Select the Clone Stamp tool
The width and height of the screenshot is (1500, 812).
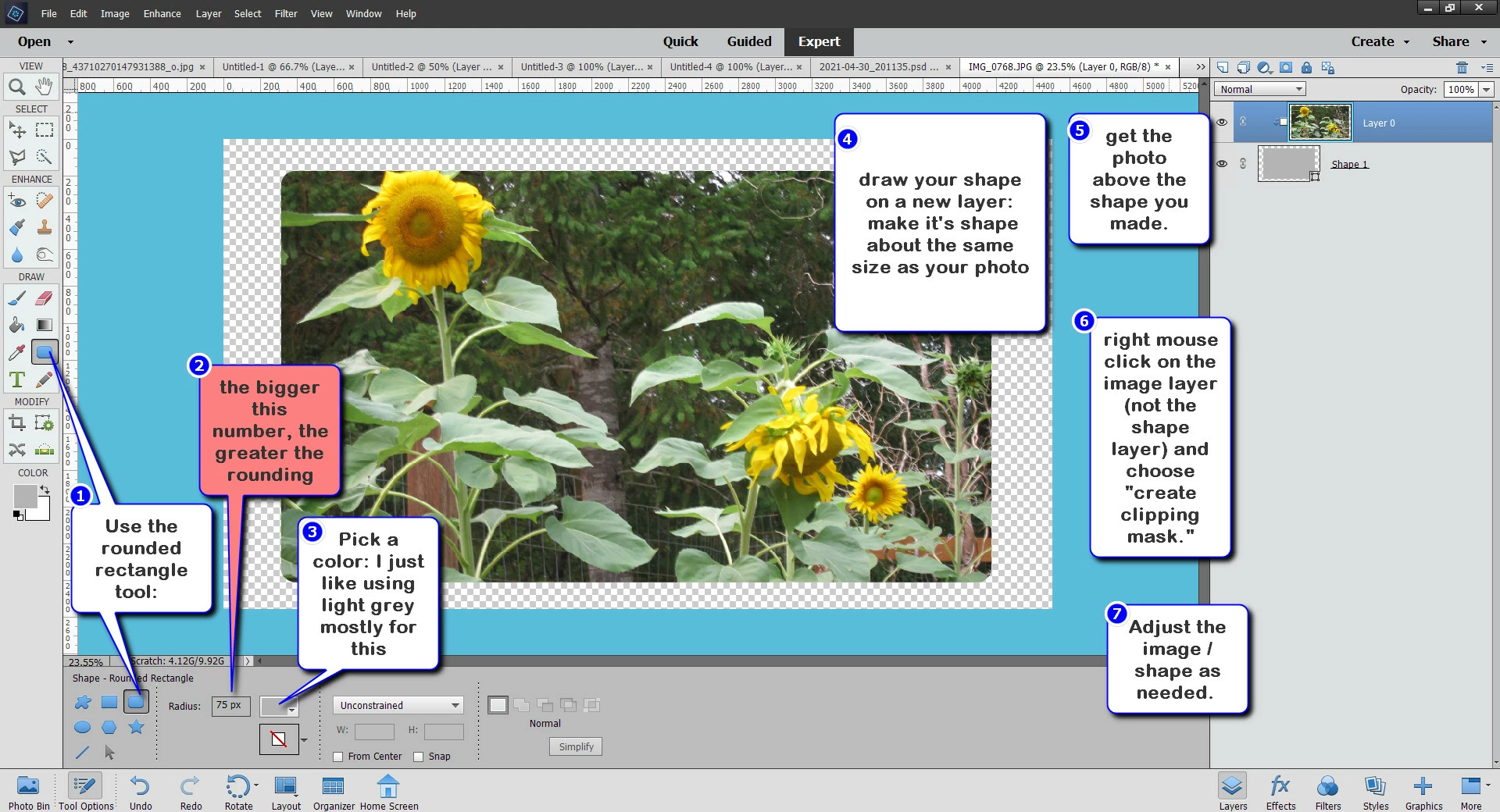tap(45, 227)
